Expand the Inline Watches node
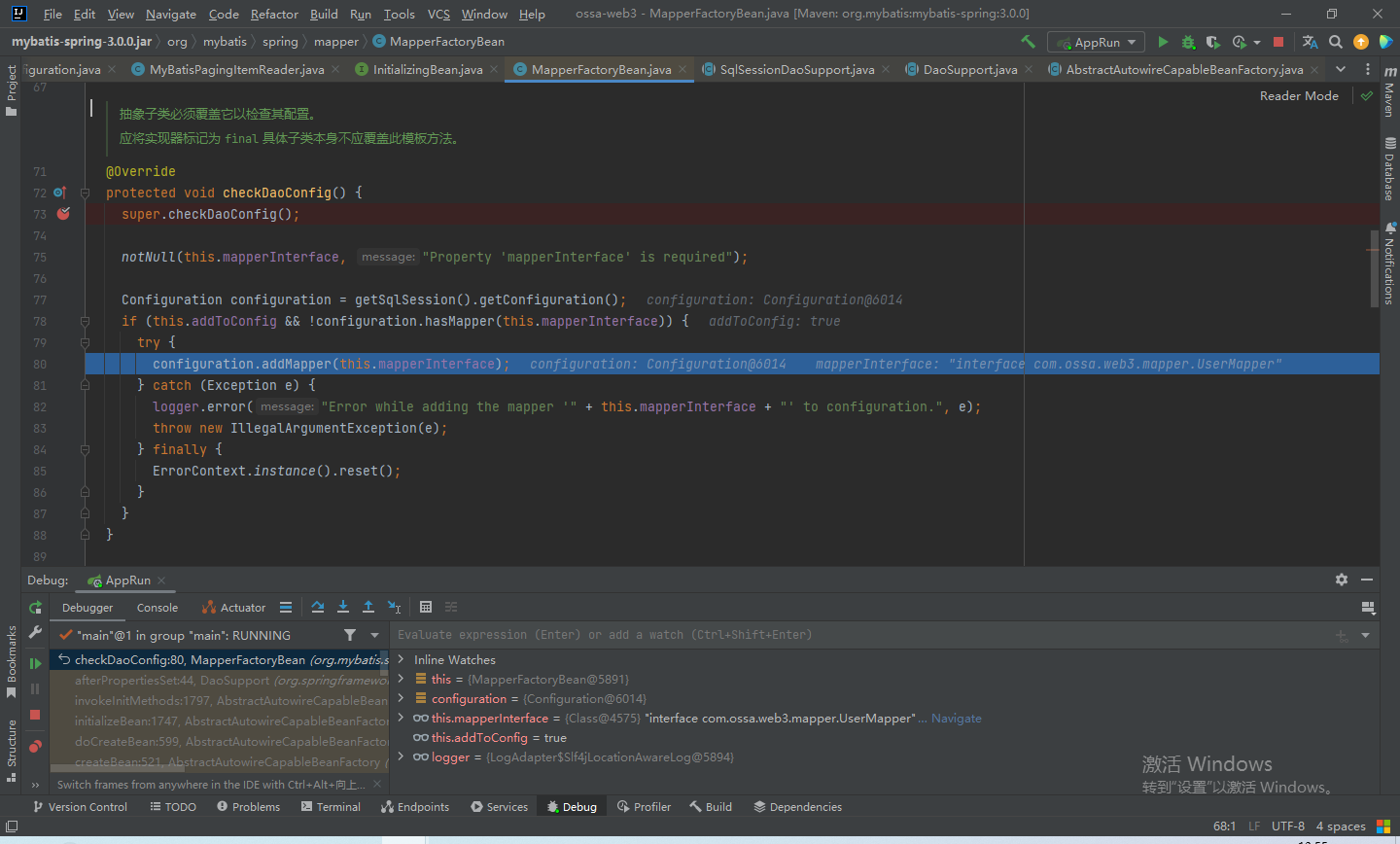The width and height of the screenshot is (1400, 844). point(401,659)
